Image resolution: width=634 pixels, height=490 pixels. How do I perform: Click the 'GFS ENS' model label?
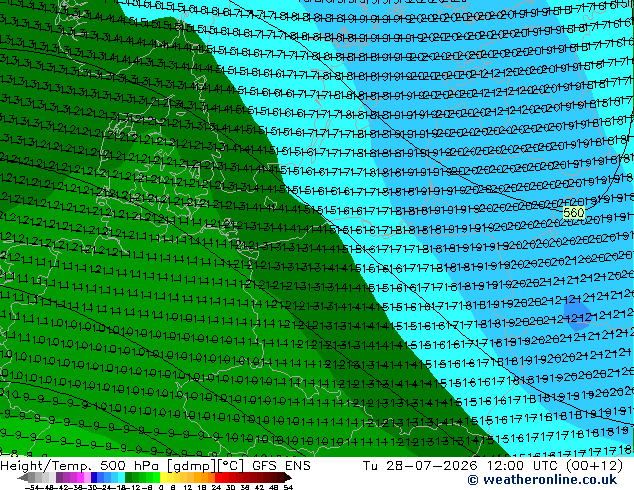coord(281,466)
